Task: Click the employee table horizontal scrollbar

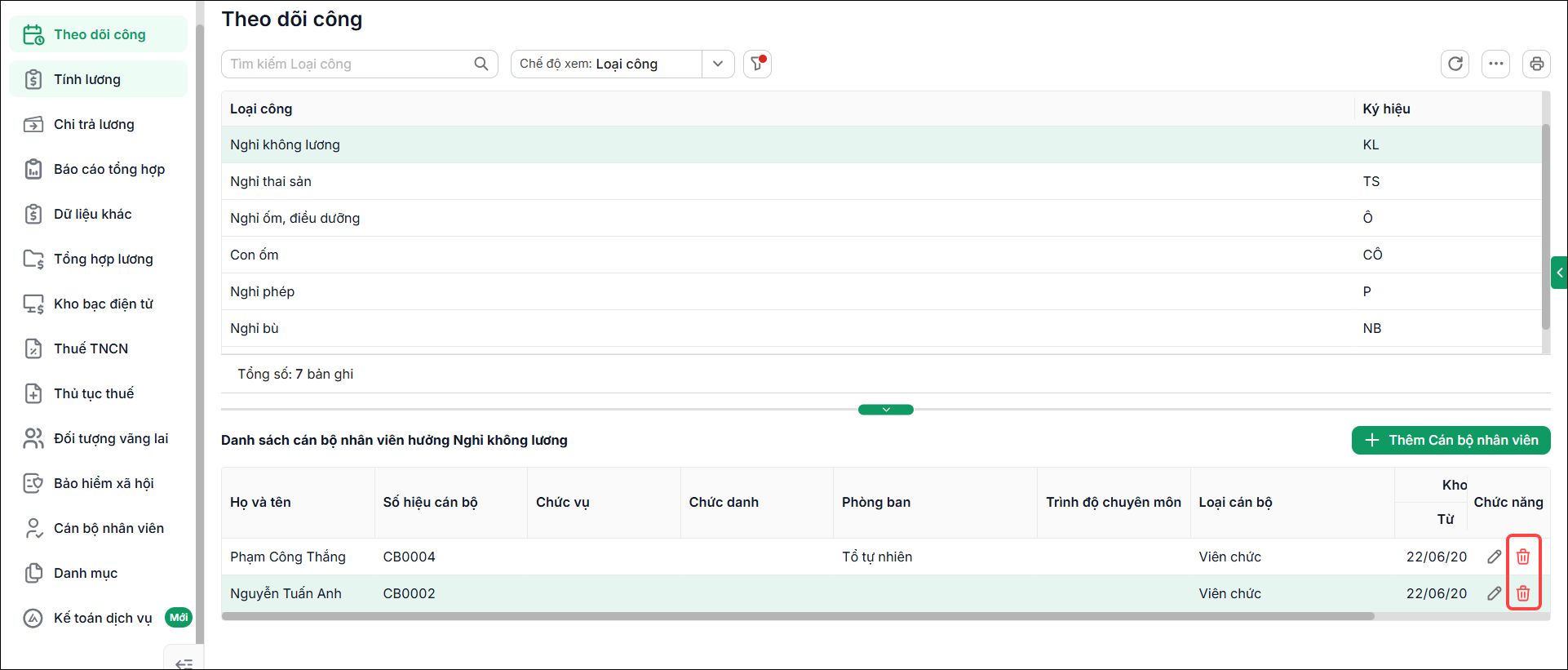Action: coord(798,616)
